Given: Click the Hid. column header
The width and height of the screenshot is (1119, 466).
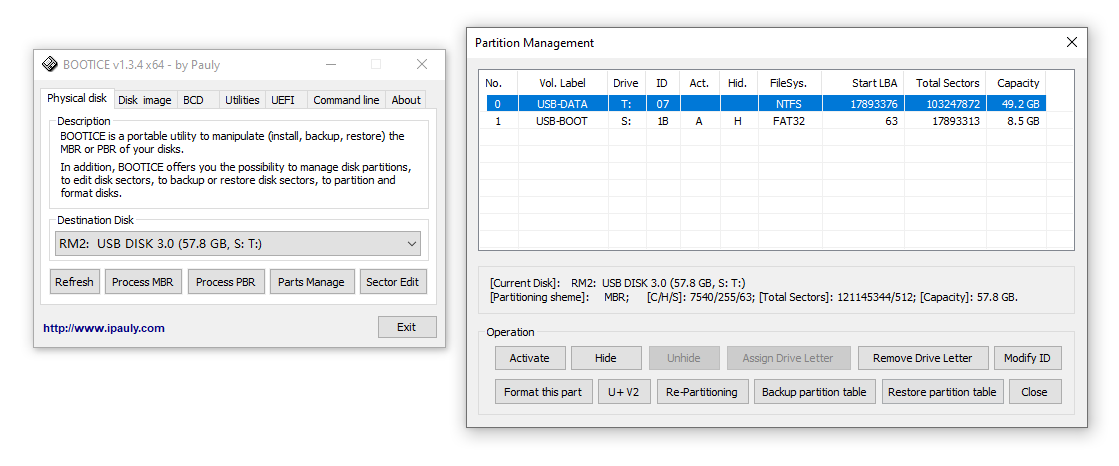Looking at the screenshot, I should [x=737, y=83].
